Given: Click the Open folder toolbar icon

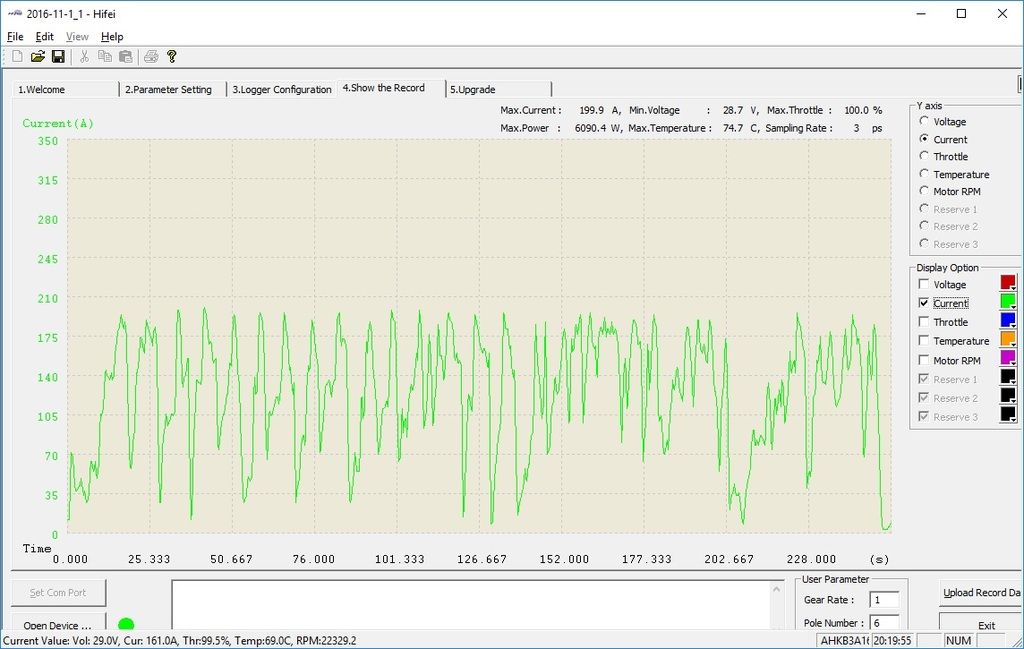Looking at the screenshot, I should (x=38, y=57).
